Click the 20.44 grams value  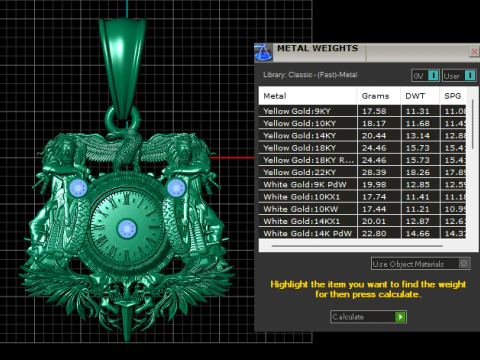[374, 136]
